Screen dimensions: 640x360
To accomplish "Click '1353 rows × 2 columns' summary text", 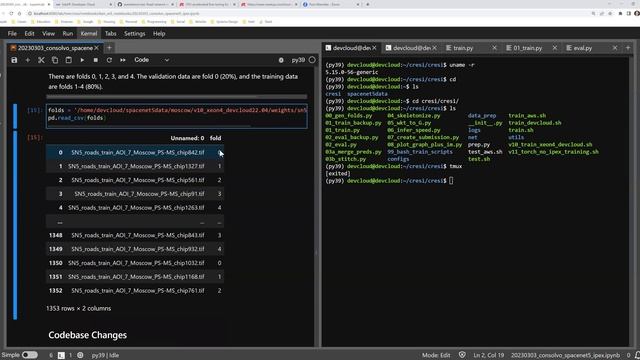I will pyautogui.click(x=78, y=308).
